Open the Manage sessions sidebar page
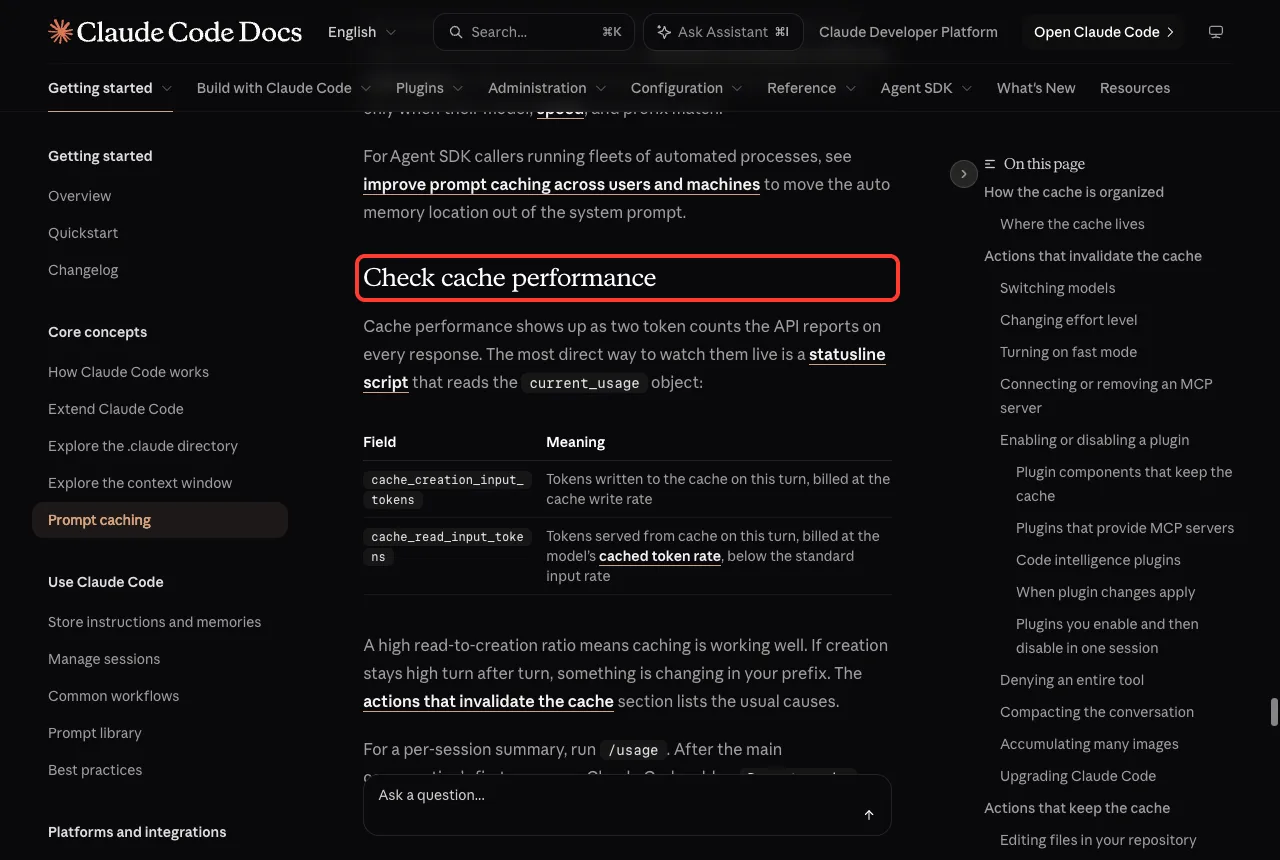Screen dimensions: 1280x860 pos(104,659)
